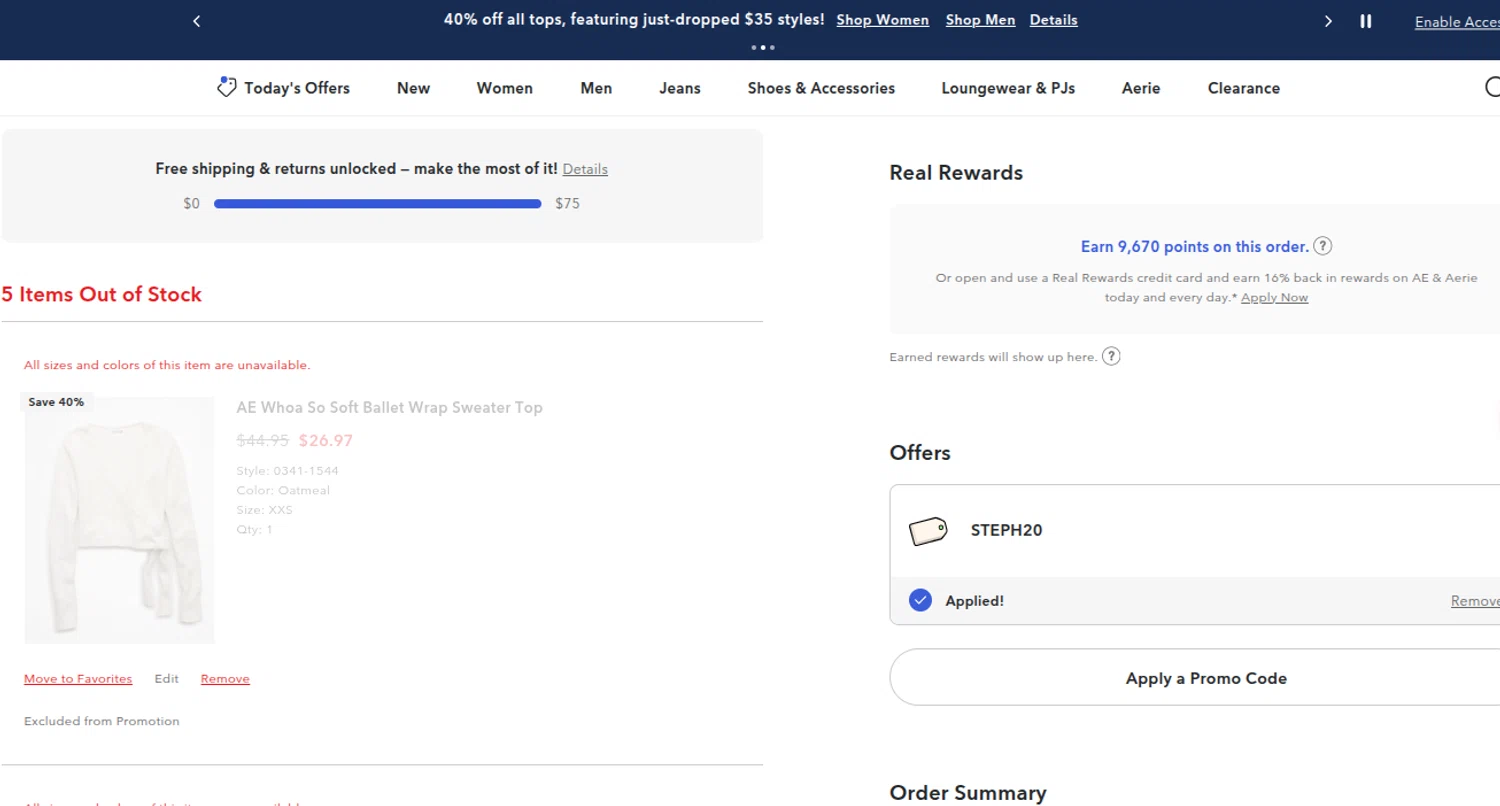Open Shop Men link in banner
The image size is (1500, 806).
click(980, 20)
